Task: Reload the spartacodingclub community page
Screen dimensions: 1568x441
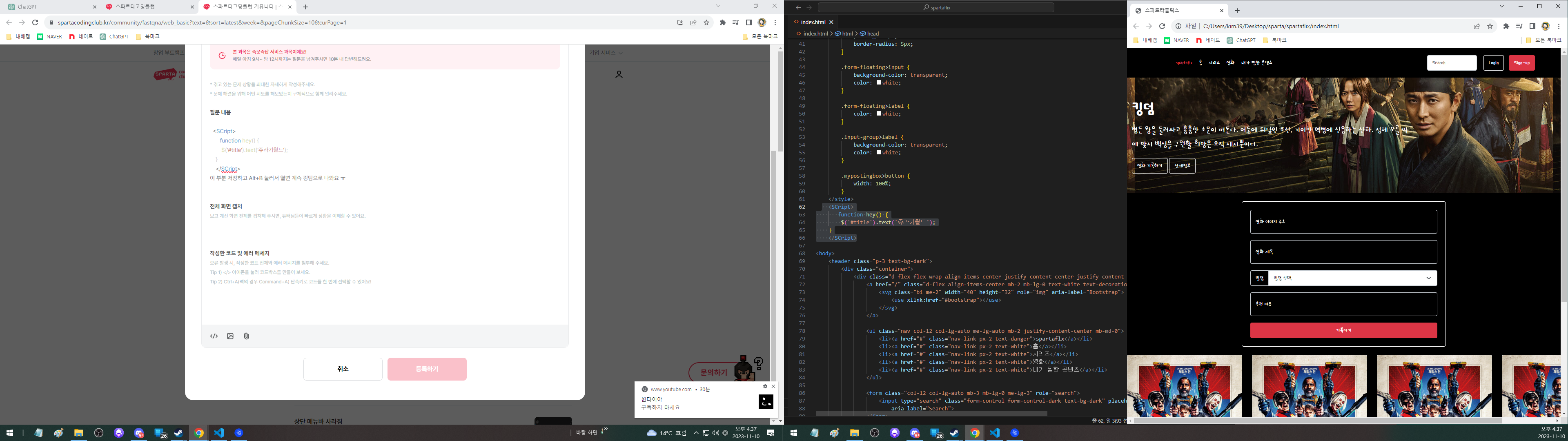Action: (35, 22)
